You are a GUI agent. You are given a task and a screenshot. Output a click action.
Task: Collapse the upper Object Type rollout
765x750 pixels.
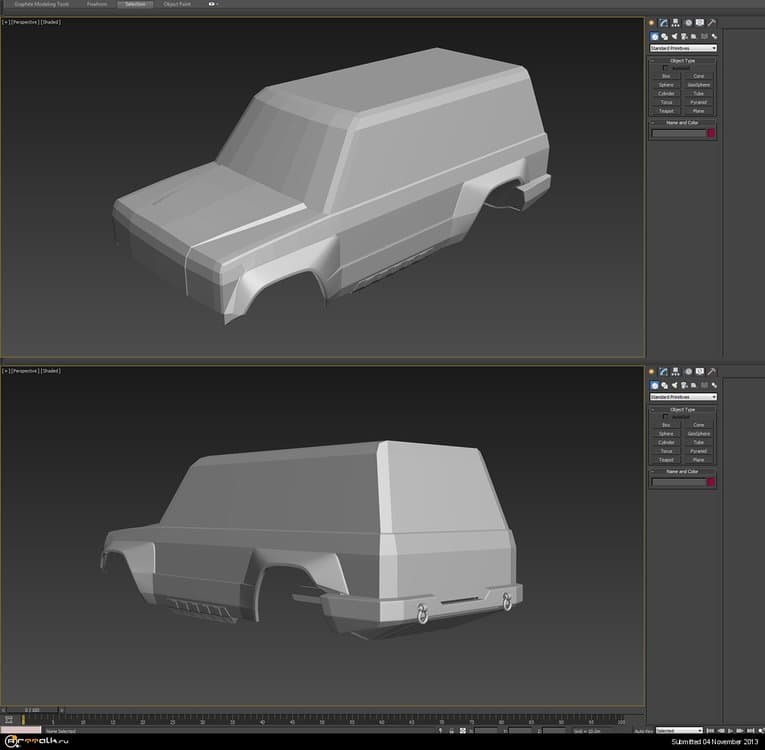click(683, 60)
